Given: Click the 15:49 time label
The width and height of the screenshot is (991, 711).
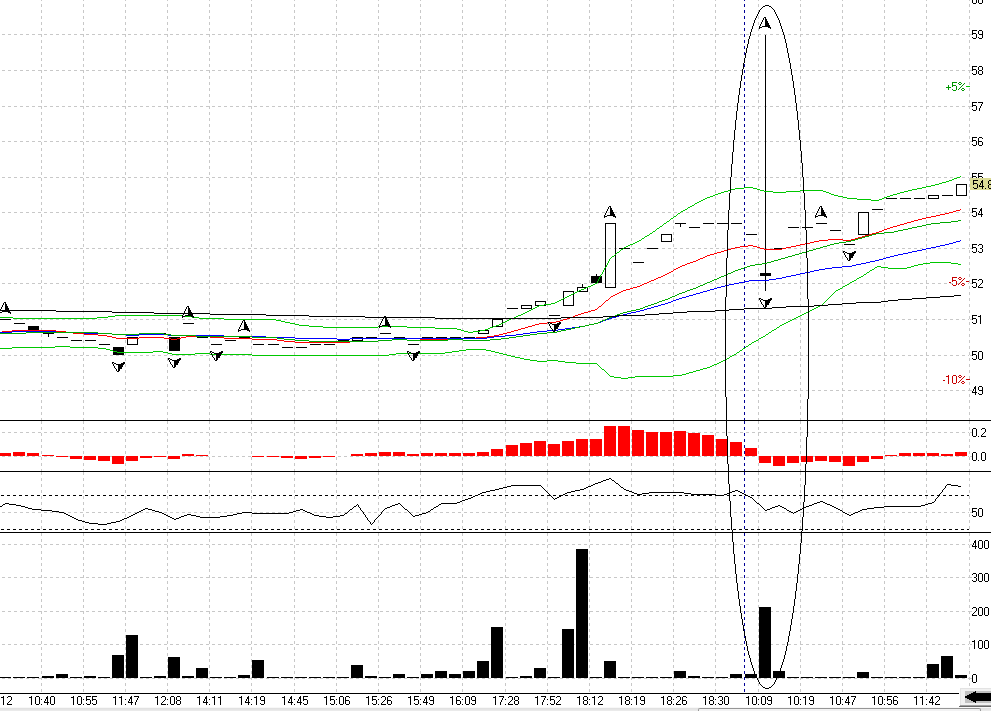Looking at the screenshot, I should click(x=421, y=700).
